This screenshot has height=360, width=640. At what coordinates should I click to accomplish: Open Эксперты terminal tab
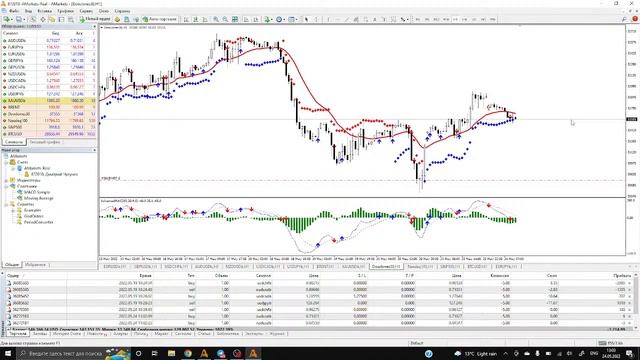tap(254, 334)
